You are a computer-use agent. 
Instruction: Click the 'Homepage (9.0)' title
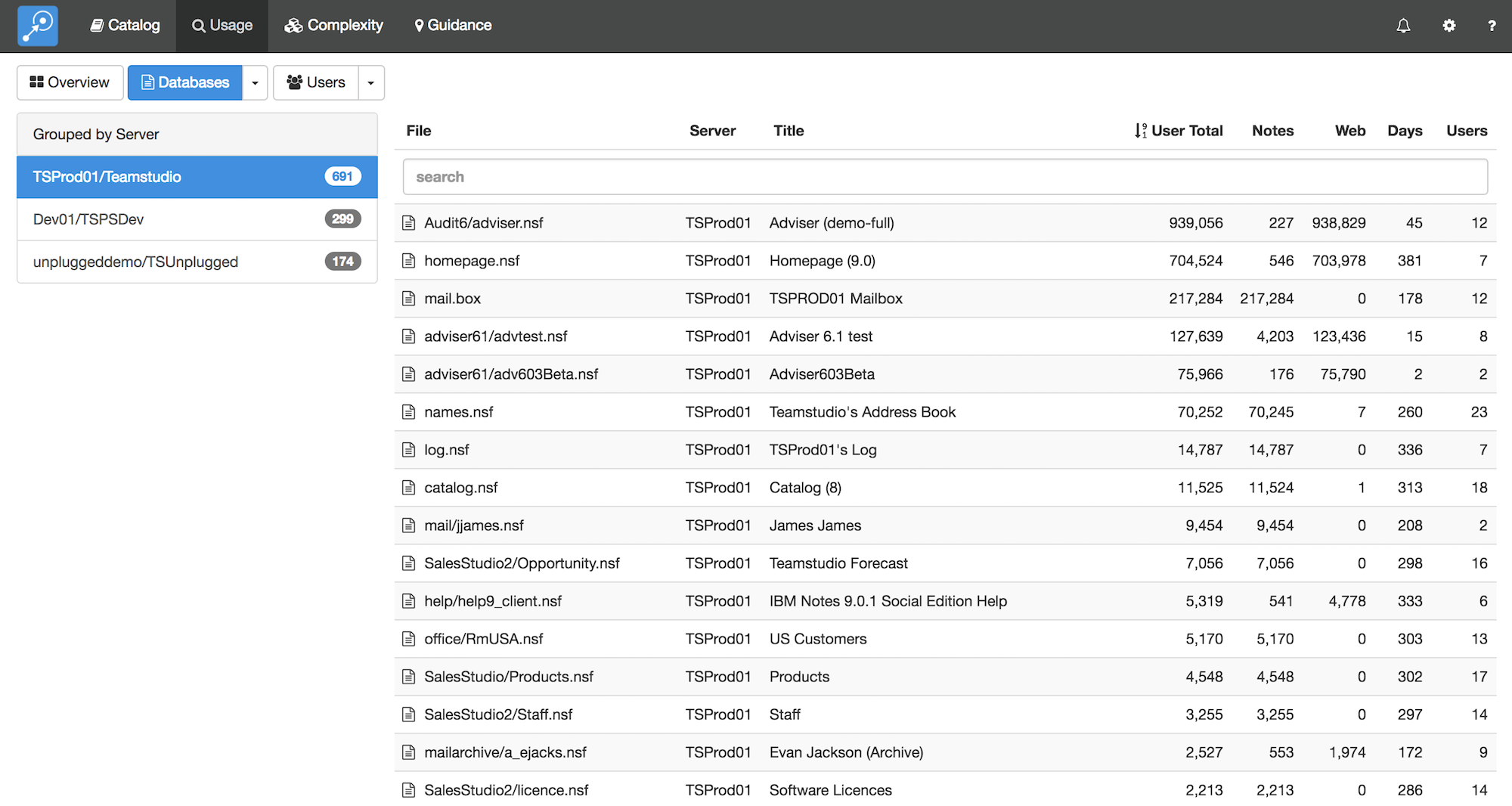coord(823,261)
